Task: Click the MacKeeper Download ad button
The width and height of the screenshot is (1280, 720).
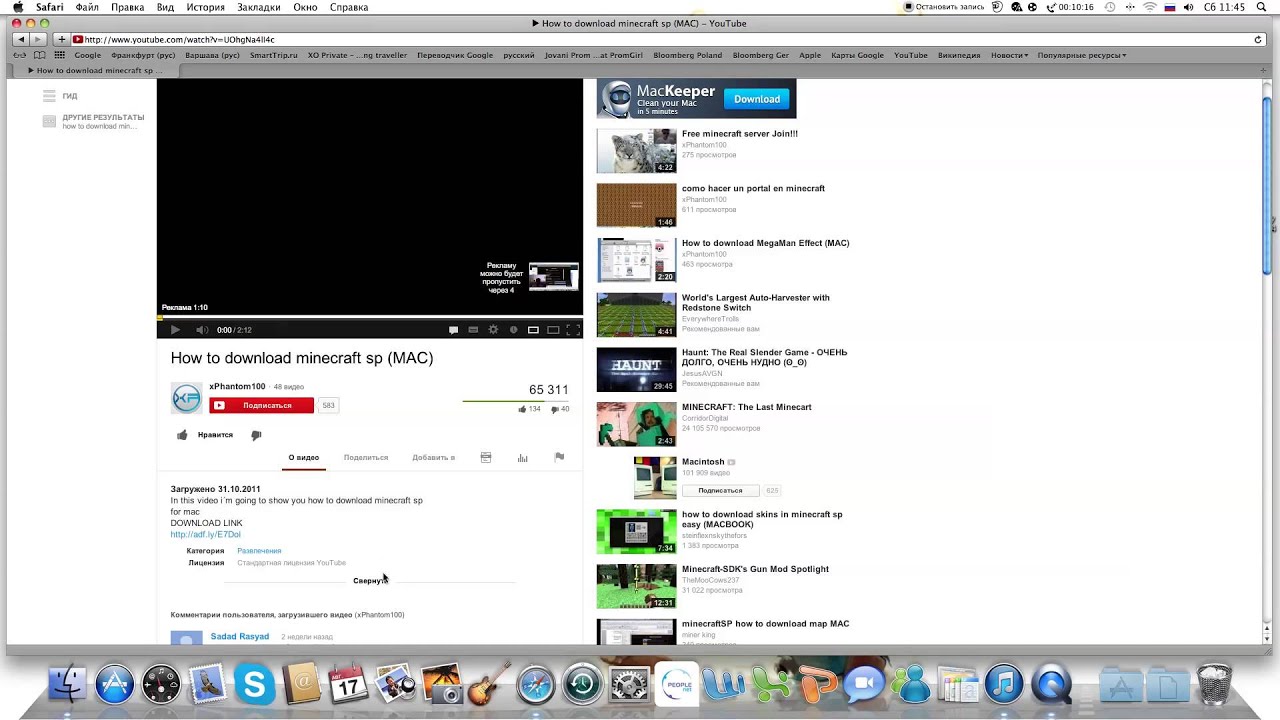Action: [x=757, y=99]
